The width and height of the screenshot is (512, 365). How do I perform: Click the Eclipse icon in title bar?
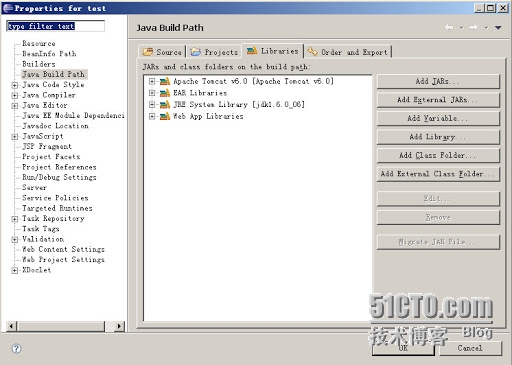click(x=8, y=8)
